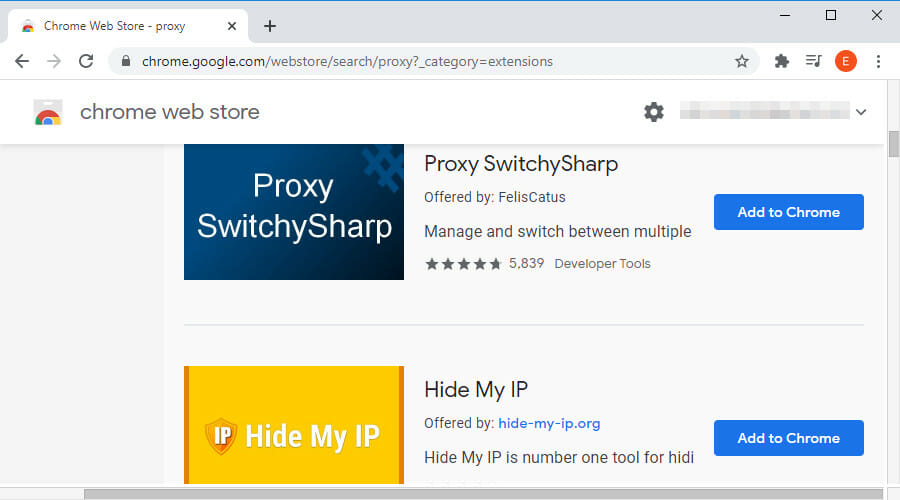Open the Proxy SwitchySharp title
The height and width of the screenshot is (500, 900).
tap(521, 164)
